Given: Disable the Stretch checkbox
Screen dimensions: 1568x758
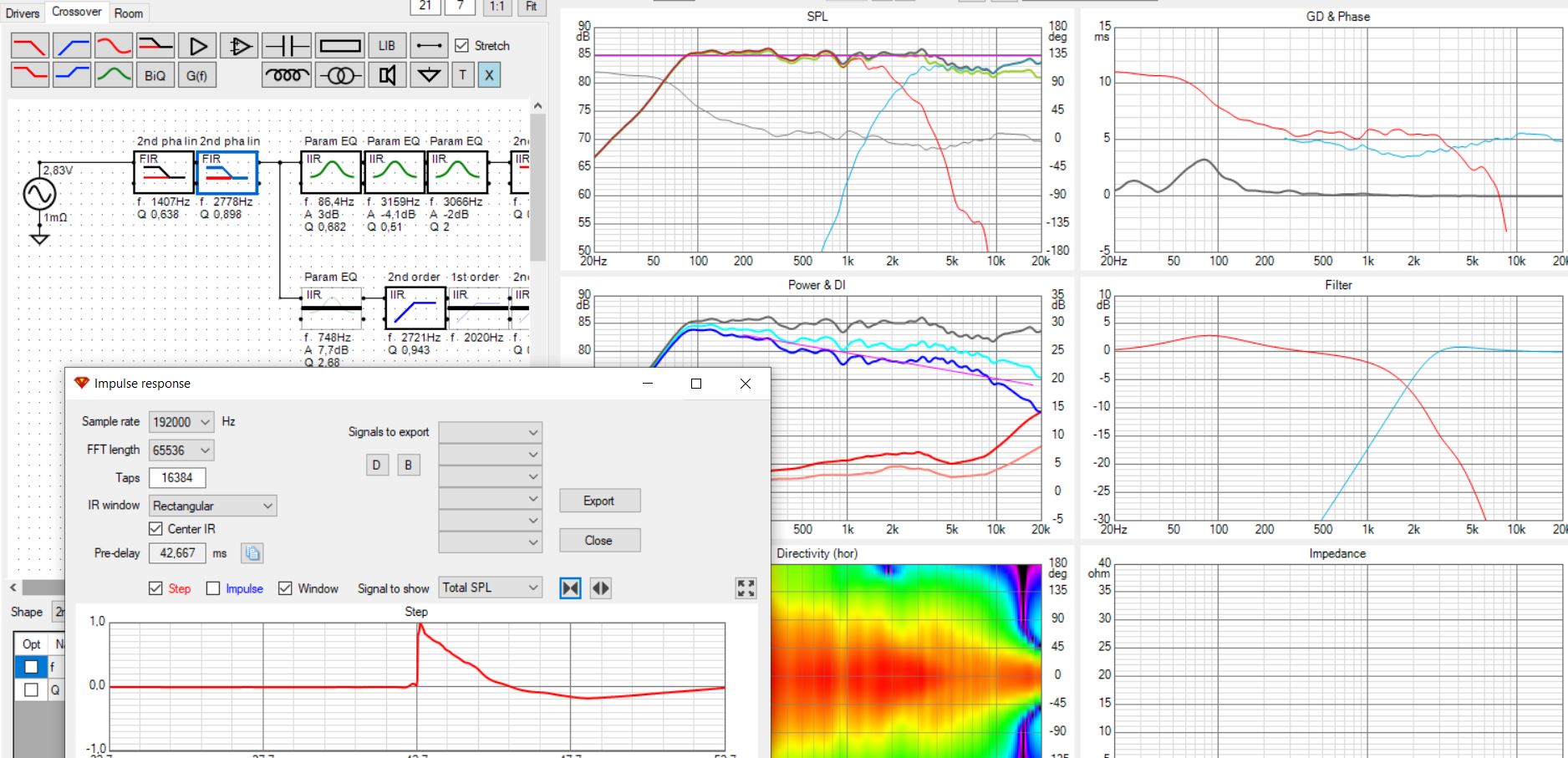Looking at the screenshot, I should pyautogui.click(x=461, y=46).
